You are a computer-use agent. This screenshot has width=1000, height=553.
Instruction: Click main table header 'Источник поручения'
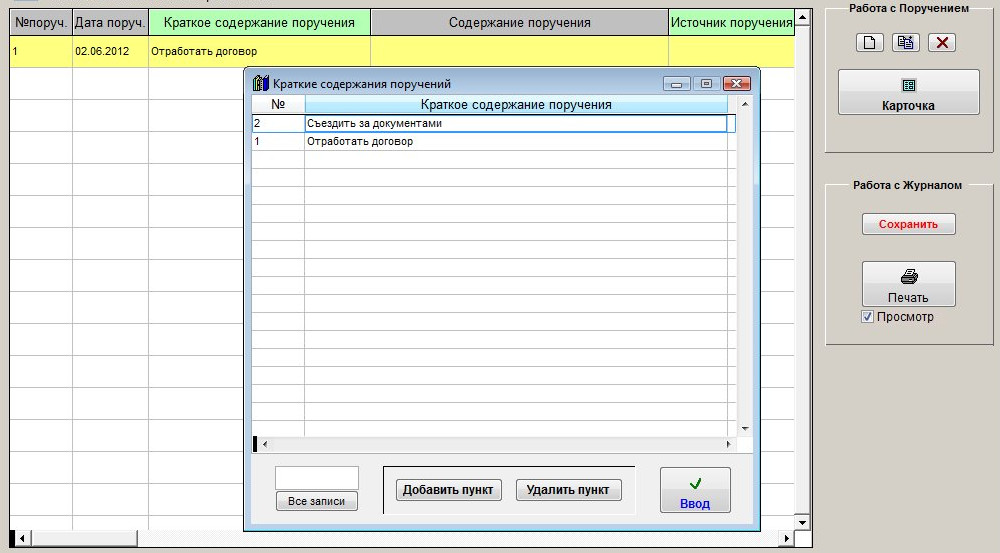[732, 23]
